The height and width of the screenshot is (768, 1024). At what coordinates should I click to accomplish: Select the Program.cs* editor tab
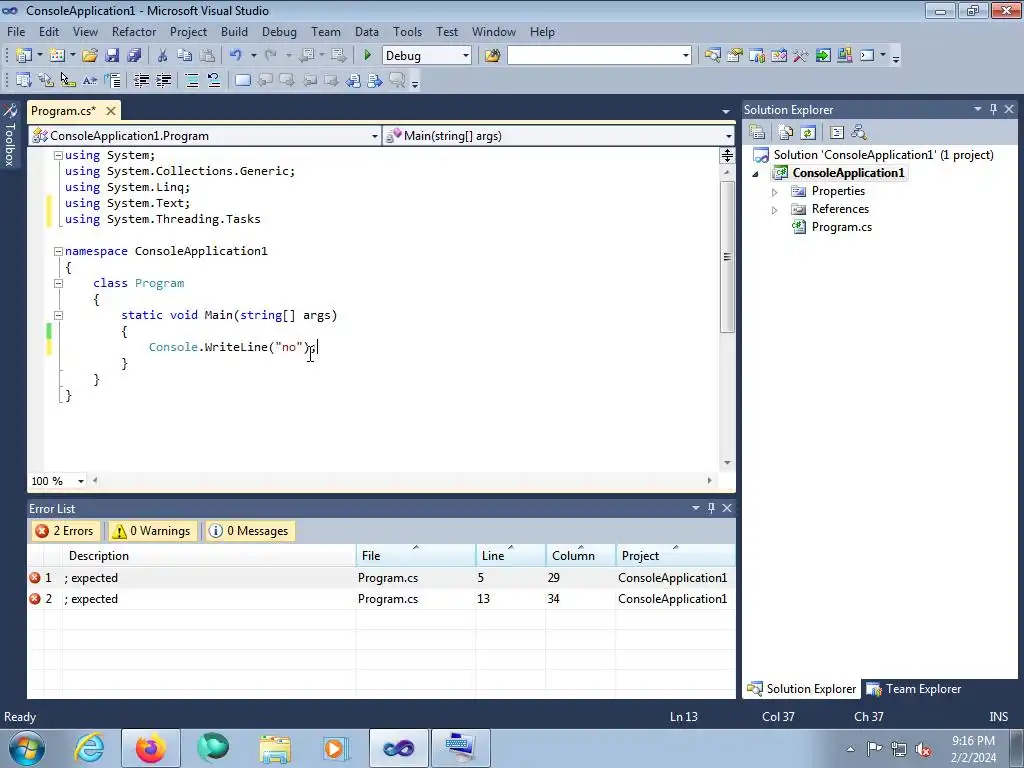click(x=63, y=111)
